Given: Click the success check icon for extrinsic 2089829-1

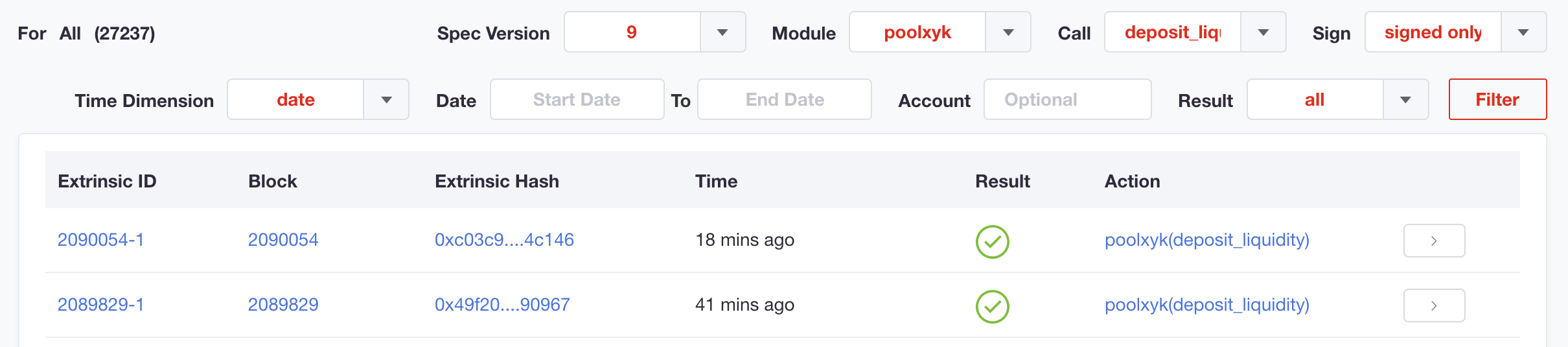Looking at the screenshot, I should [x=992, y=307].
